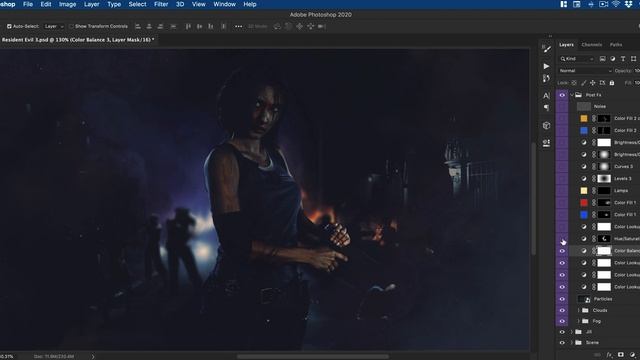Lock transparent pixels icon in Layers panel
Image resolution: width=640 pixels, height=360 pixels.
(x=574, y=83)
